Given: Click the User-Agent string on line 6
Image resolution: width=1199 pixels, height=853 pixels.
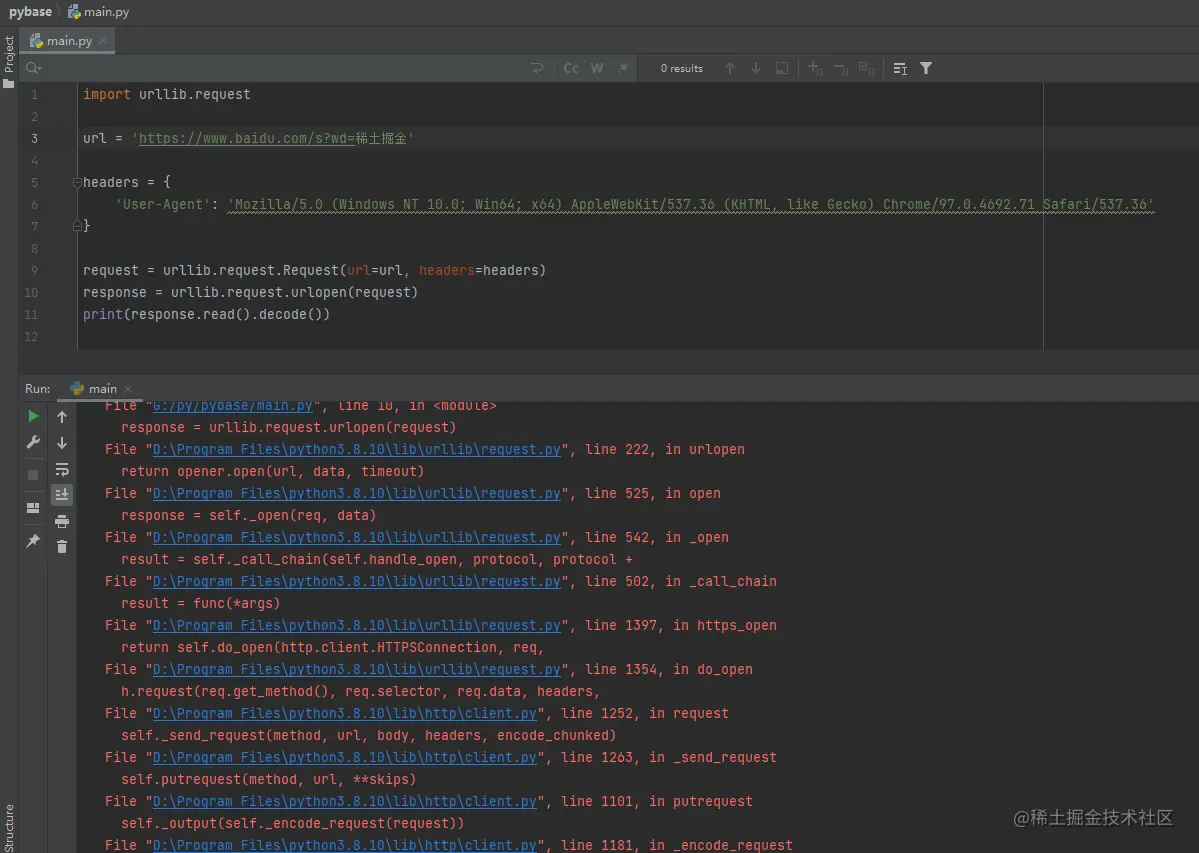Looking at the screenshot, I should coord(690,205).
